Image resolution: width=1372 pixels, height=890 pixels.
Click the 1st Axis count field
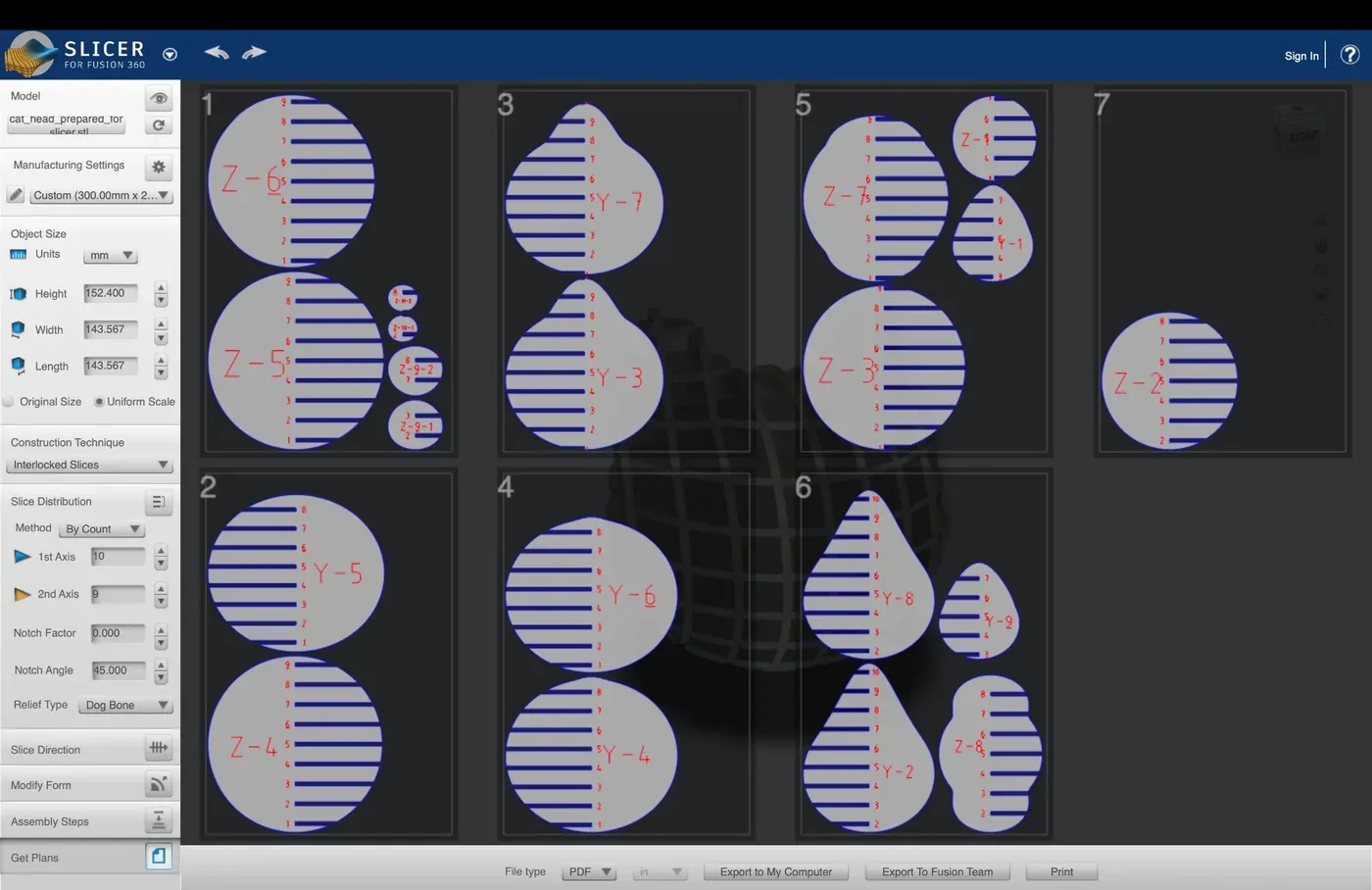coord(118,557)
